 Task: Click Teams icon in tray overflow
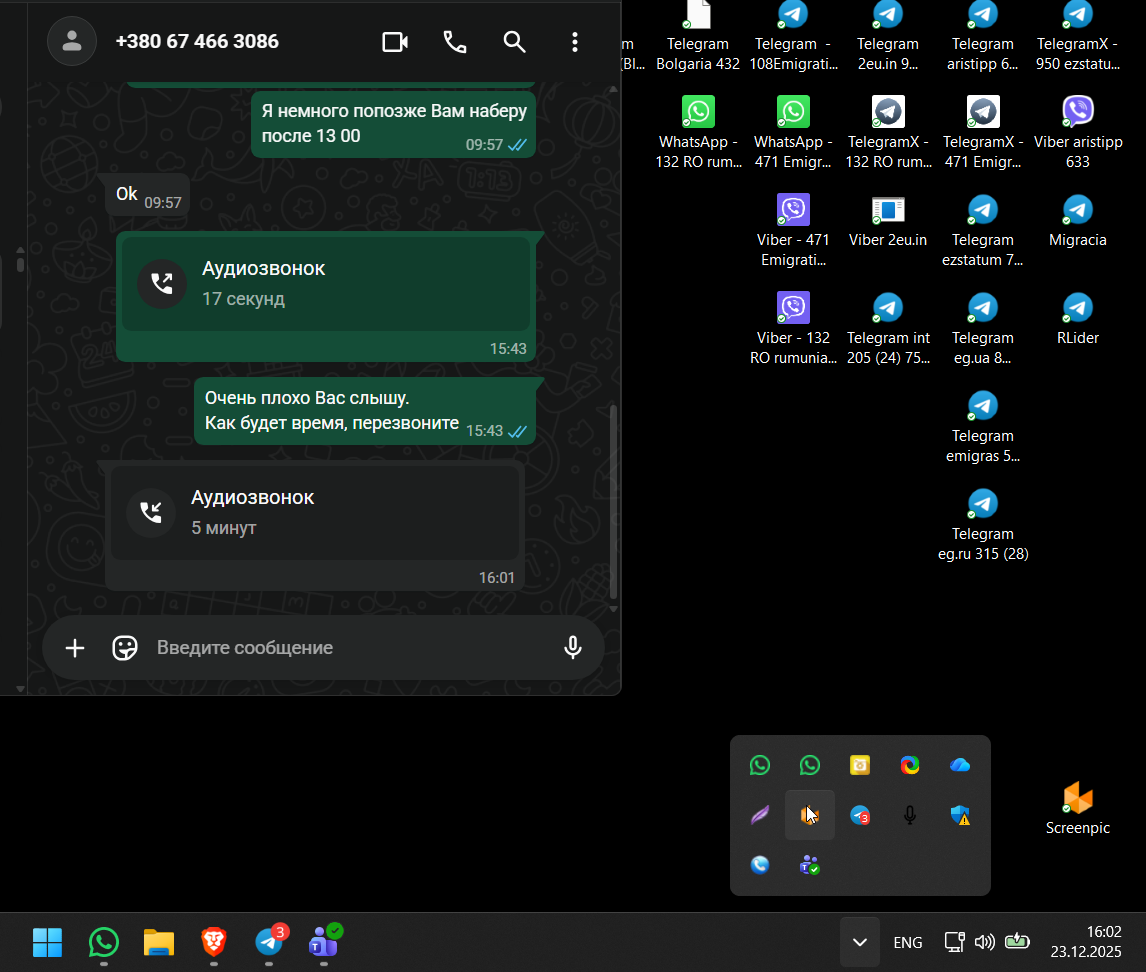pyautogui.click(x=810, y=865)
